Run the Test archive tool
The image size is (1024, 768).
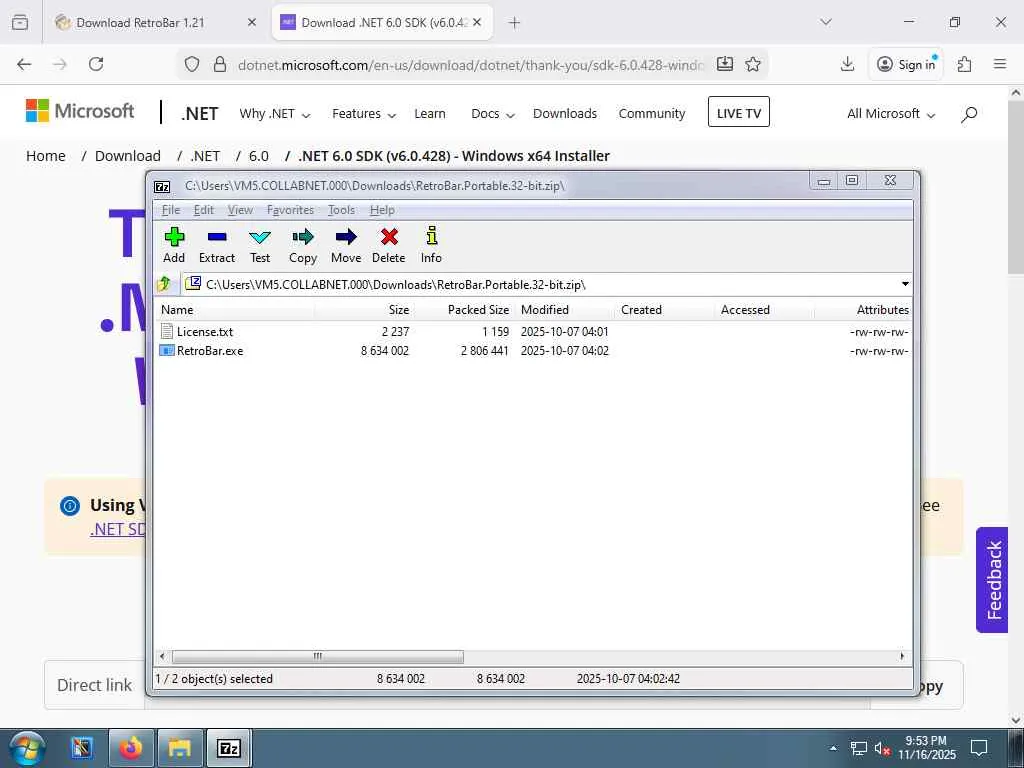(x=260, y=246)
